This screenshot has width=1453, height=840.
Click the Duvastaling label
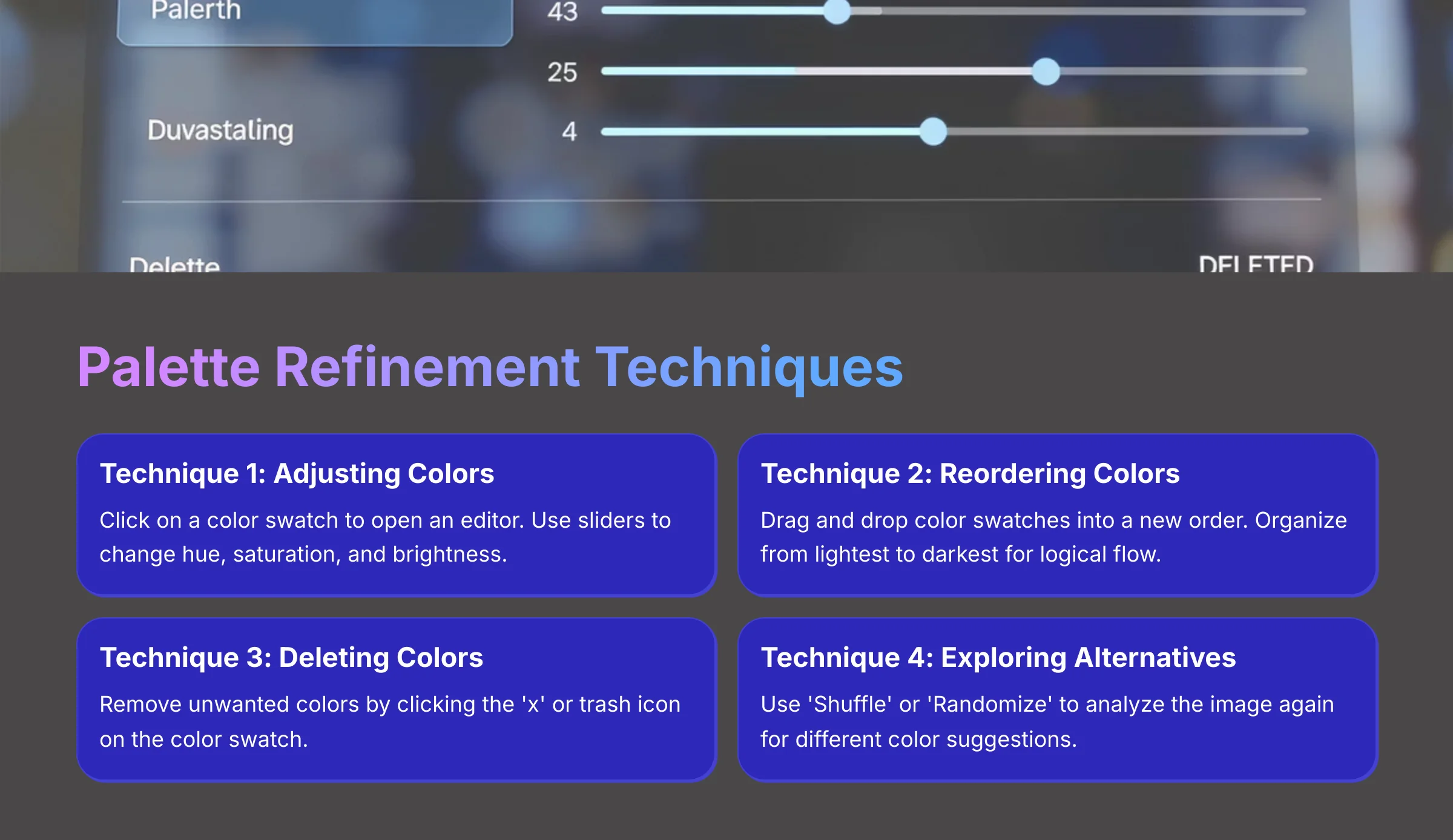[x=220, y=131]
